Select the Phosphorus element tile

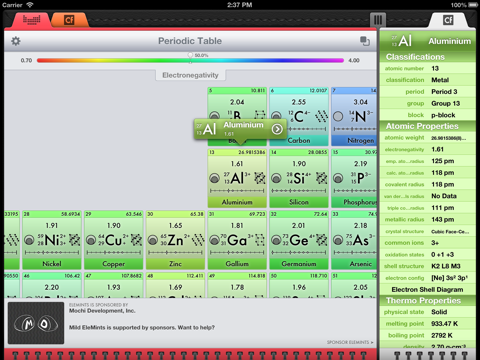click(354, 178)
